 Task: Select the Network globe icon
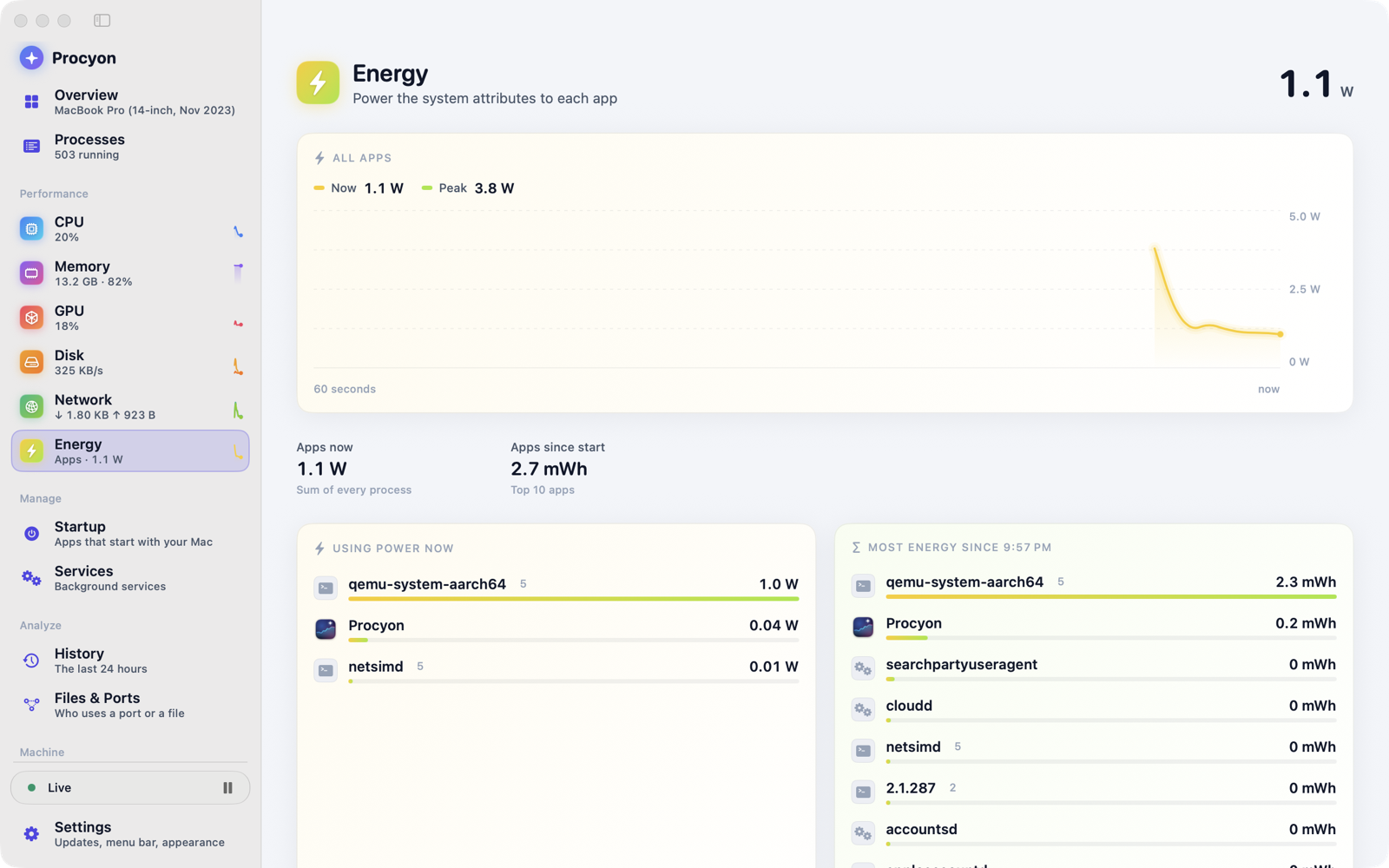(31, 406)
